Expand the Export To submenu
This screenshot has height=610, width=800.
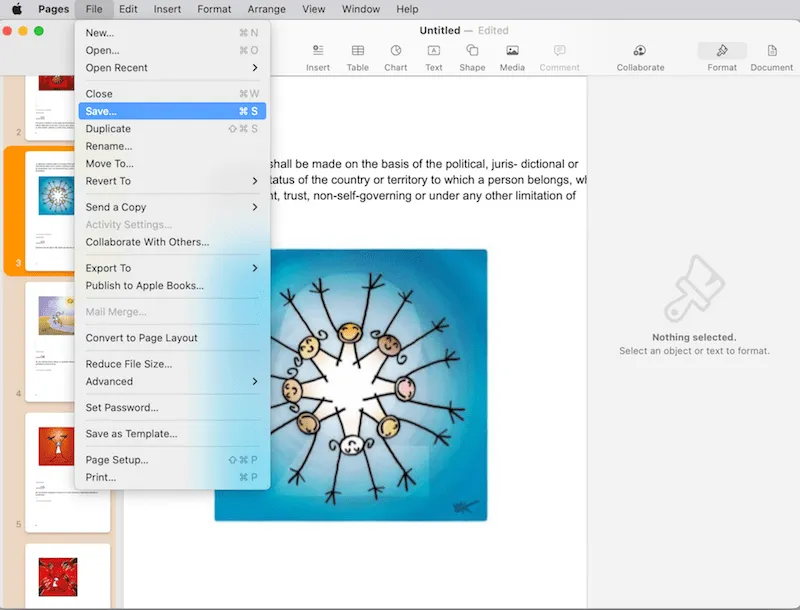pyautogui.click(x=110, y=267)
